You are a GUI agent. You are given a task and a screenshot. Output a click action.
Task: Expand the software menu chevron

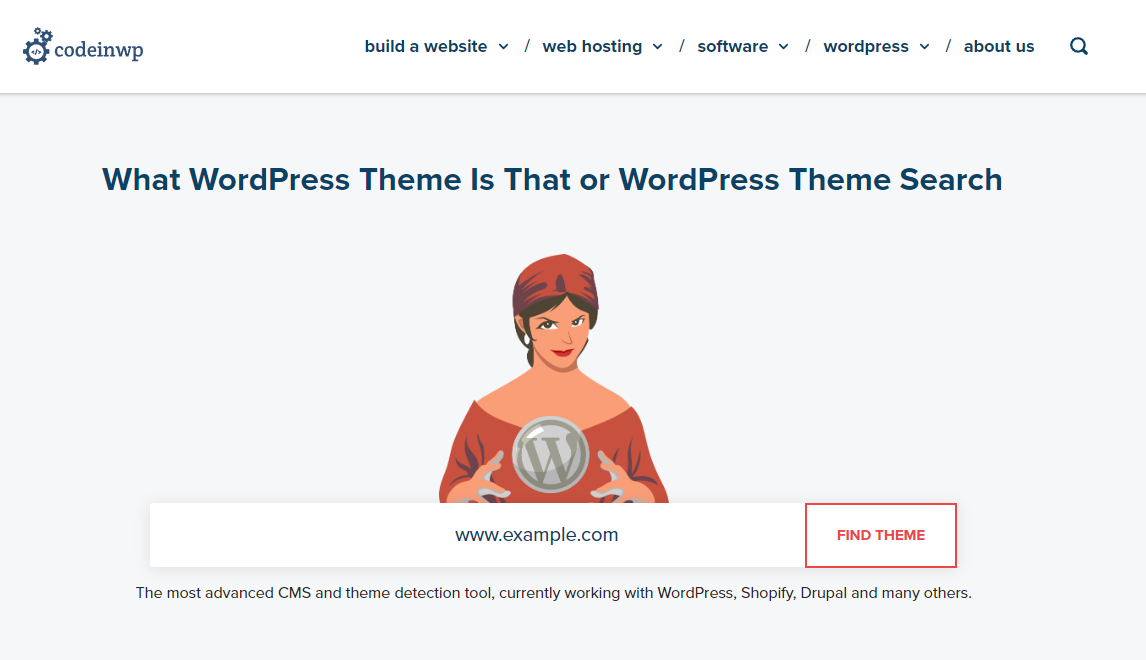[783, 47]
